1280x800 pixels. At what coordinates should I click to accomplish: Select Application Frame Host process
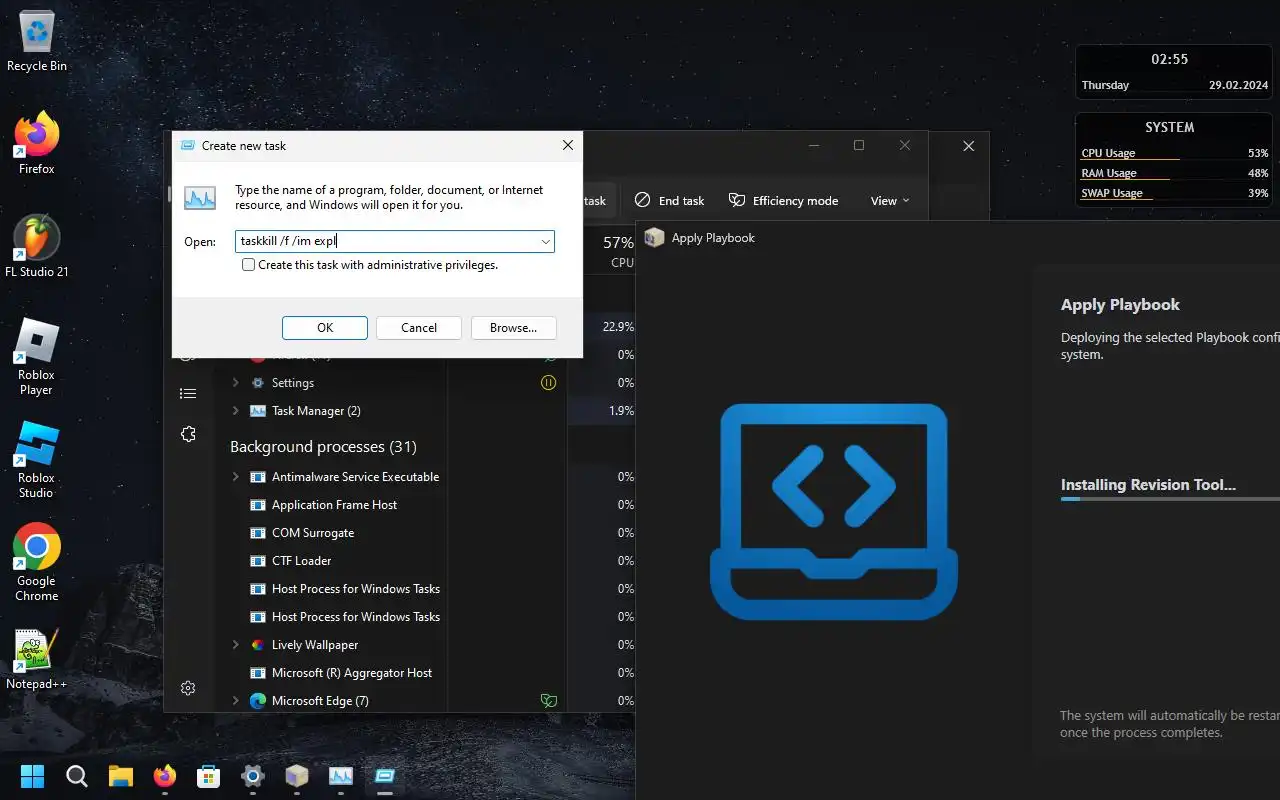click(x=334, y=504)
